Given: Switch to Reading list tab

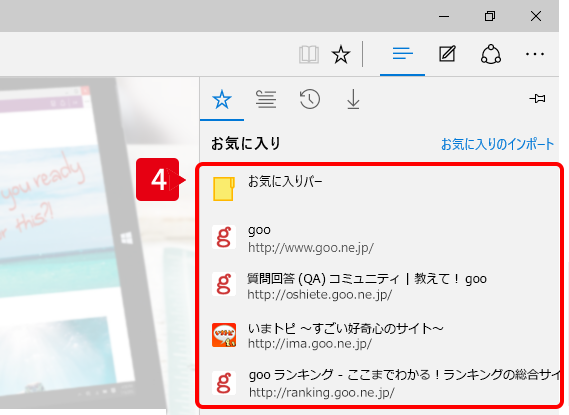Looking at the screenshot, I should [266, 100].
